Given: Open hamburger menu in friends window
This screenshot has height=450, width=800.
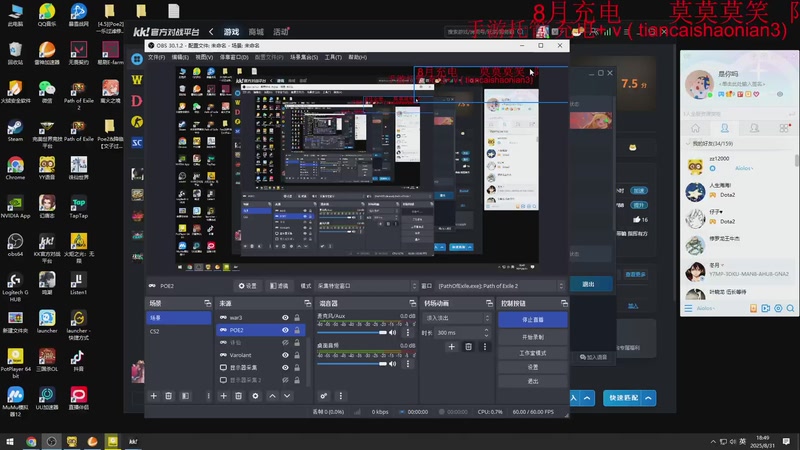Looking at the screenshot, I should (x=688, y=308).
